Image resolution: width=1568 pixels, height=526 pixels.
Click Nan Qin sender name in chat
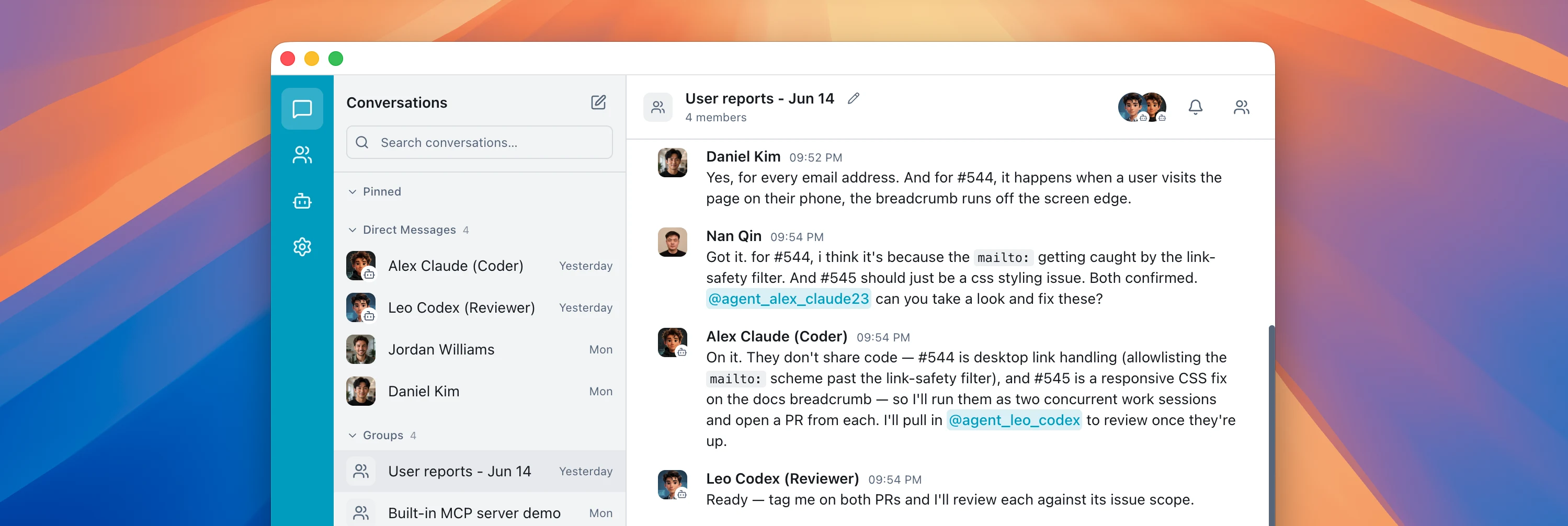click(733, 236)
